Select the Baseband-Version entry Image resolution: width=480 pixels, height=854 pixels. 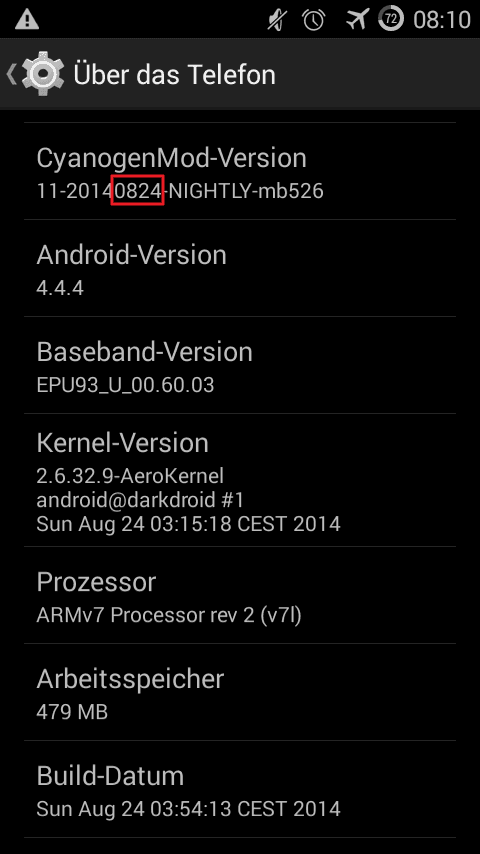tap(240, 365)
